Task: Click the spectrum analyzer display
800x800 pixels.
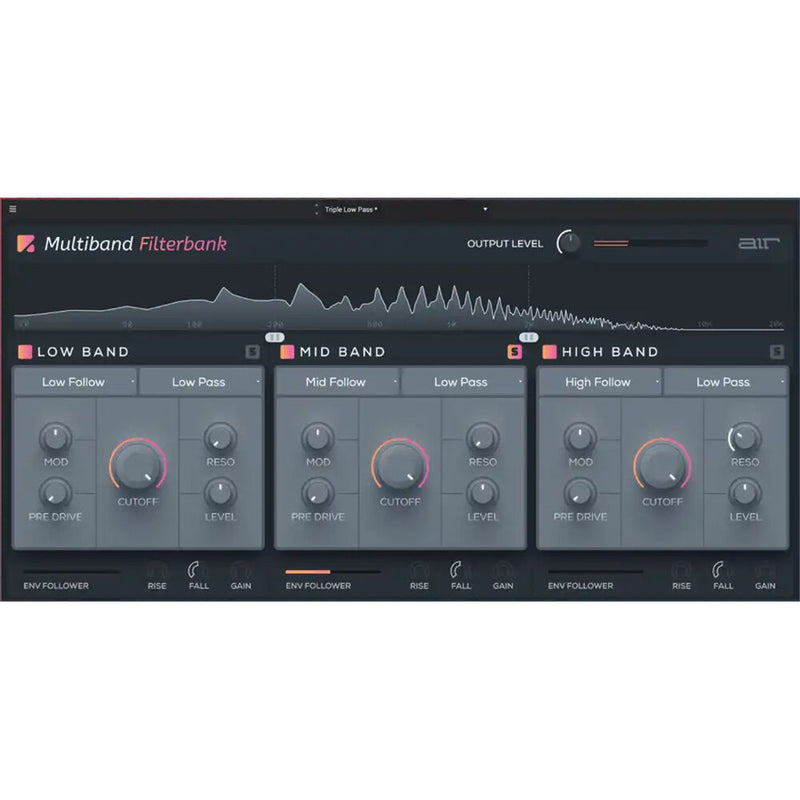Action: [x=400, y=300]
